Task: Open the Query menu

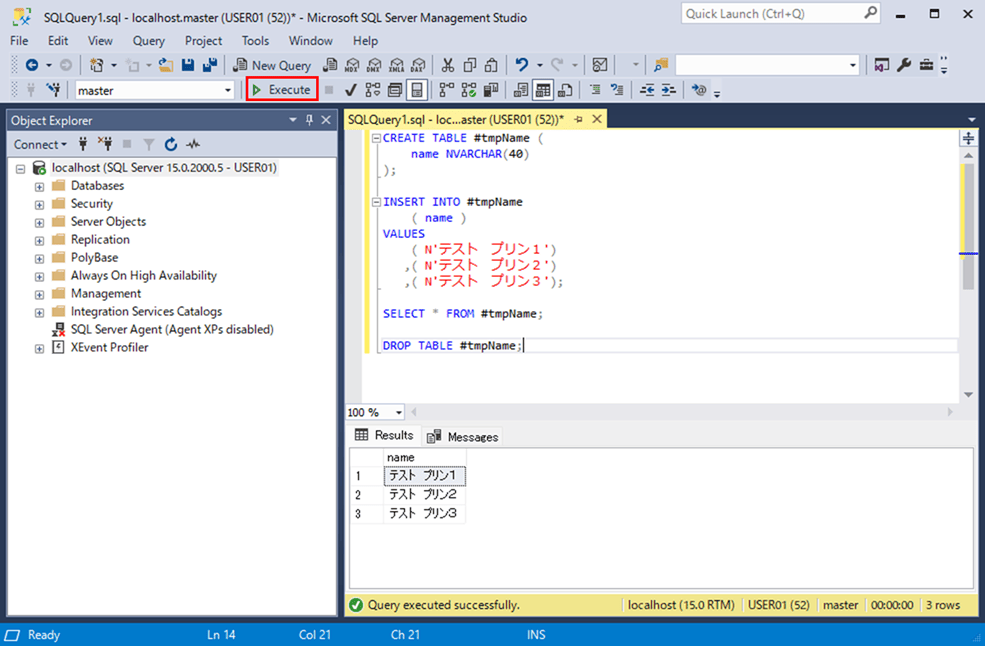Action: tap(148, 41)
